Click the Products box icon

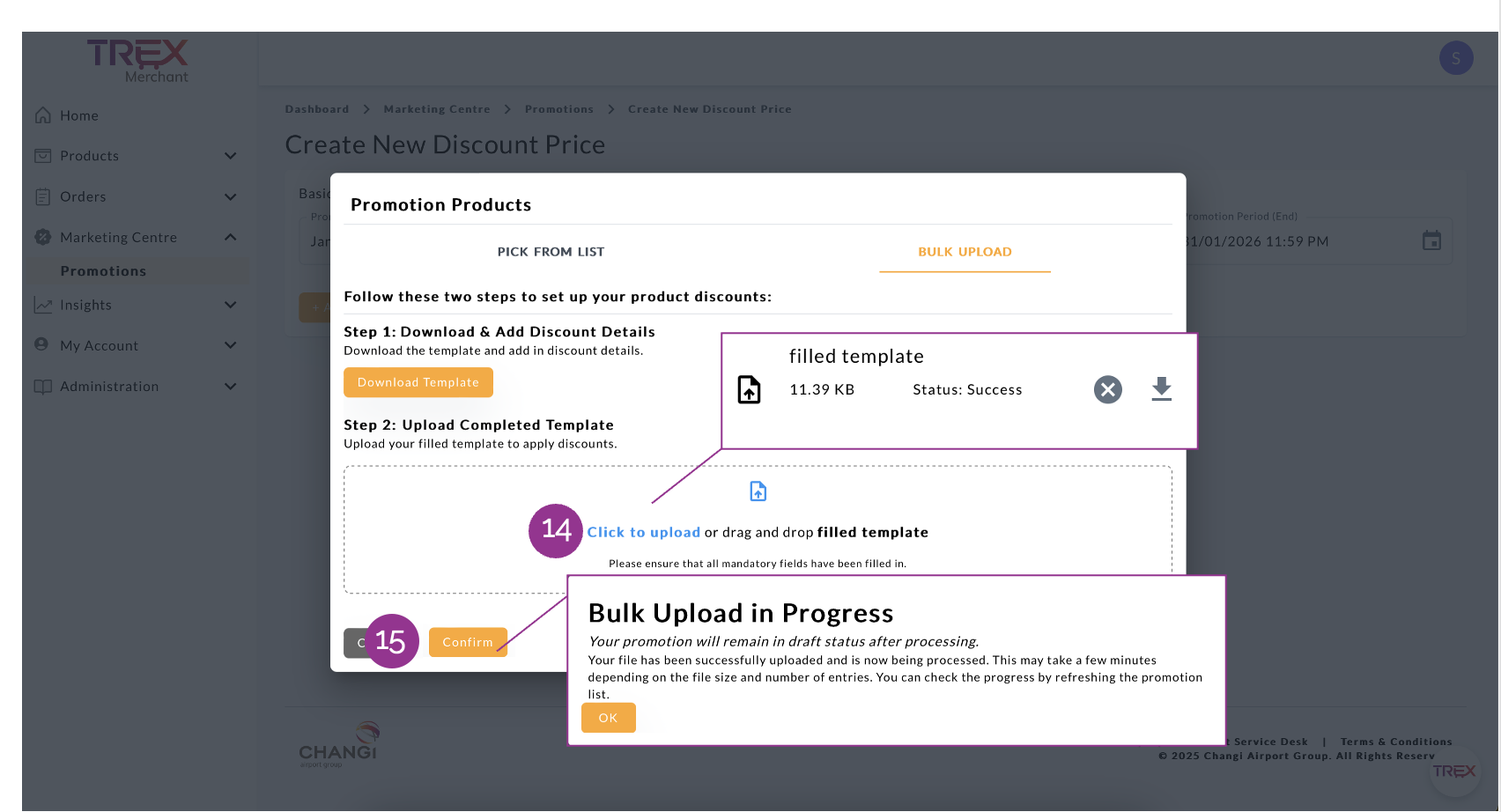tap(42, 156)
